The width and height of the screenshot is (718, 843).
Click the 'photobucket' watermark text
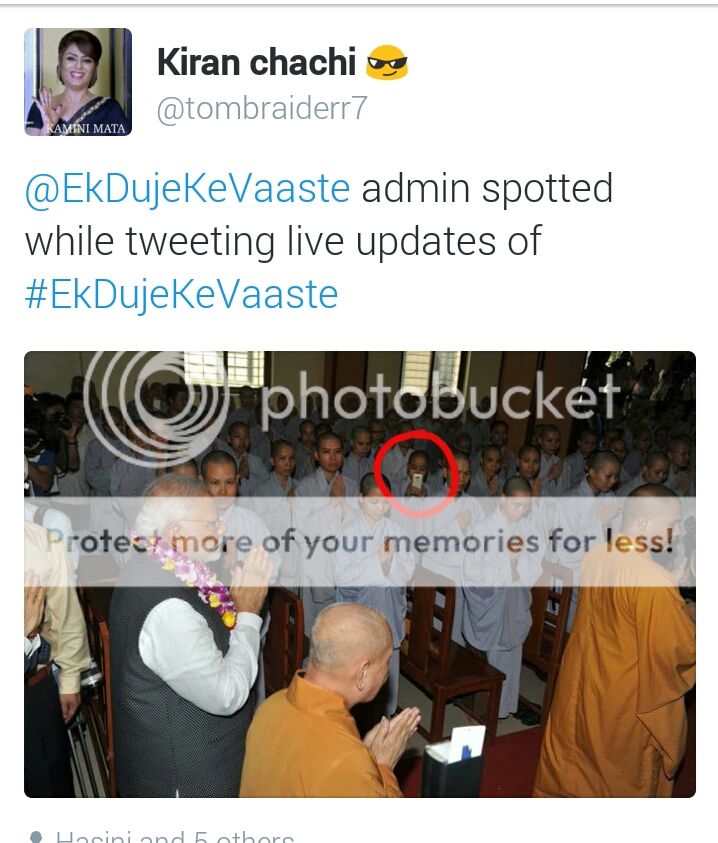tap(439, 396)
